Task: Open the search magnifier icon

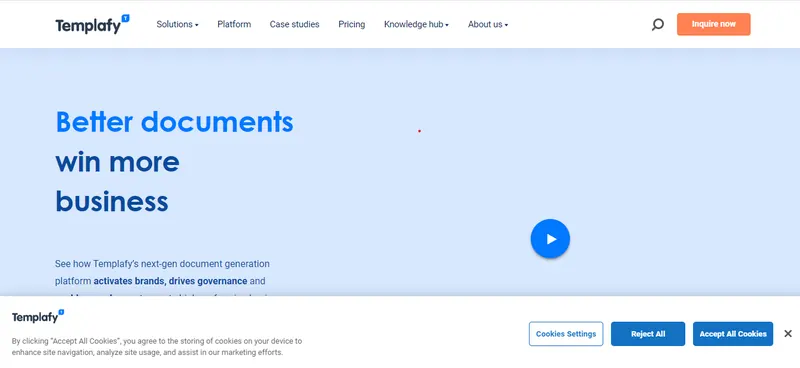Action: 658,24
